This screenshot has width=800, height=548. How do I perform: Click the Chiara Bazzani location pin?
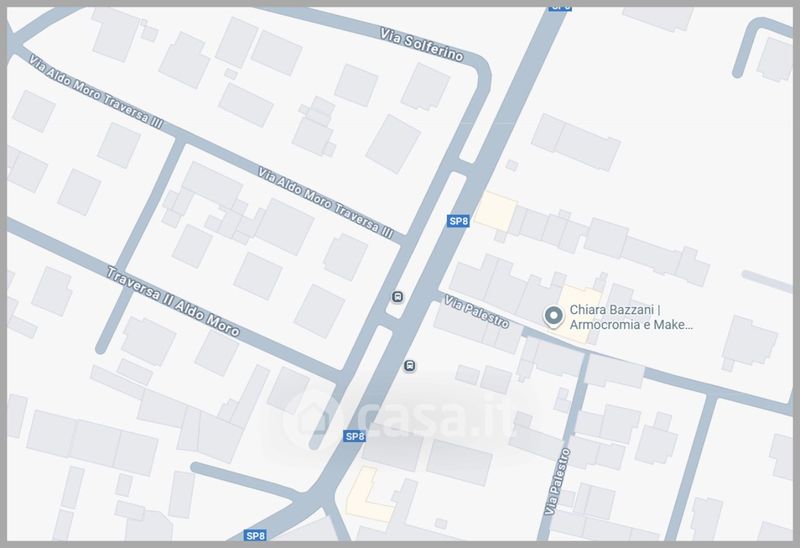click(553, 316)
